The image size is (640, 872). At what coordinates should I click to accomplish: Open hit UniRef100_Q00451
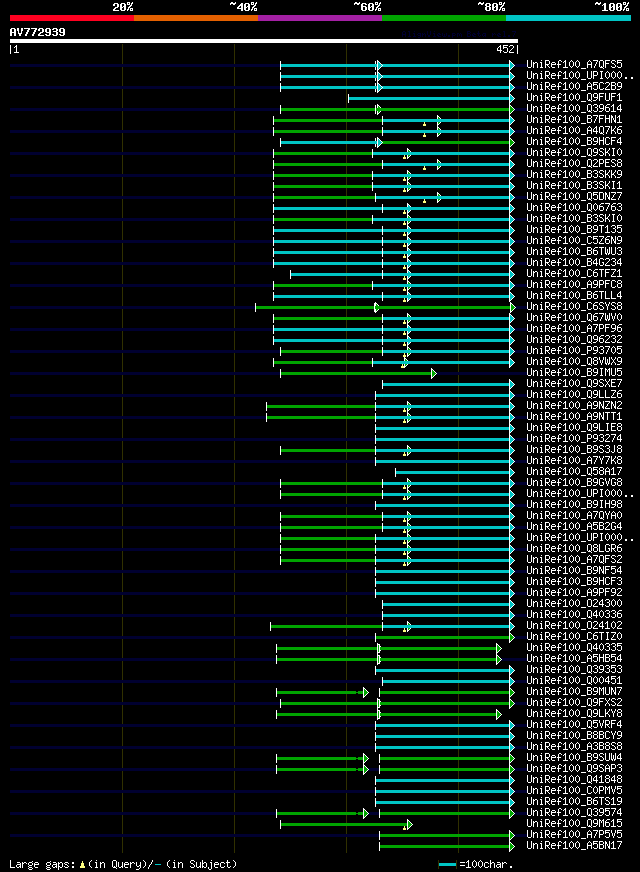(x=574, y=681)
